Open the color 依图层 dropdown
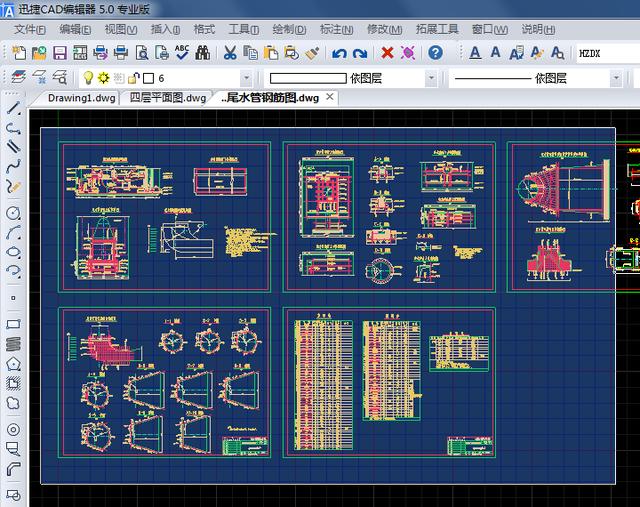640x507 pixels. [x=431, y=77]
